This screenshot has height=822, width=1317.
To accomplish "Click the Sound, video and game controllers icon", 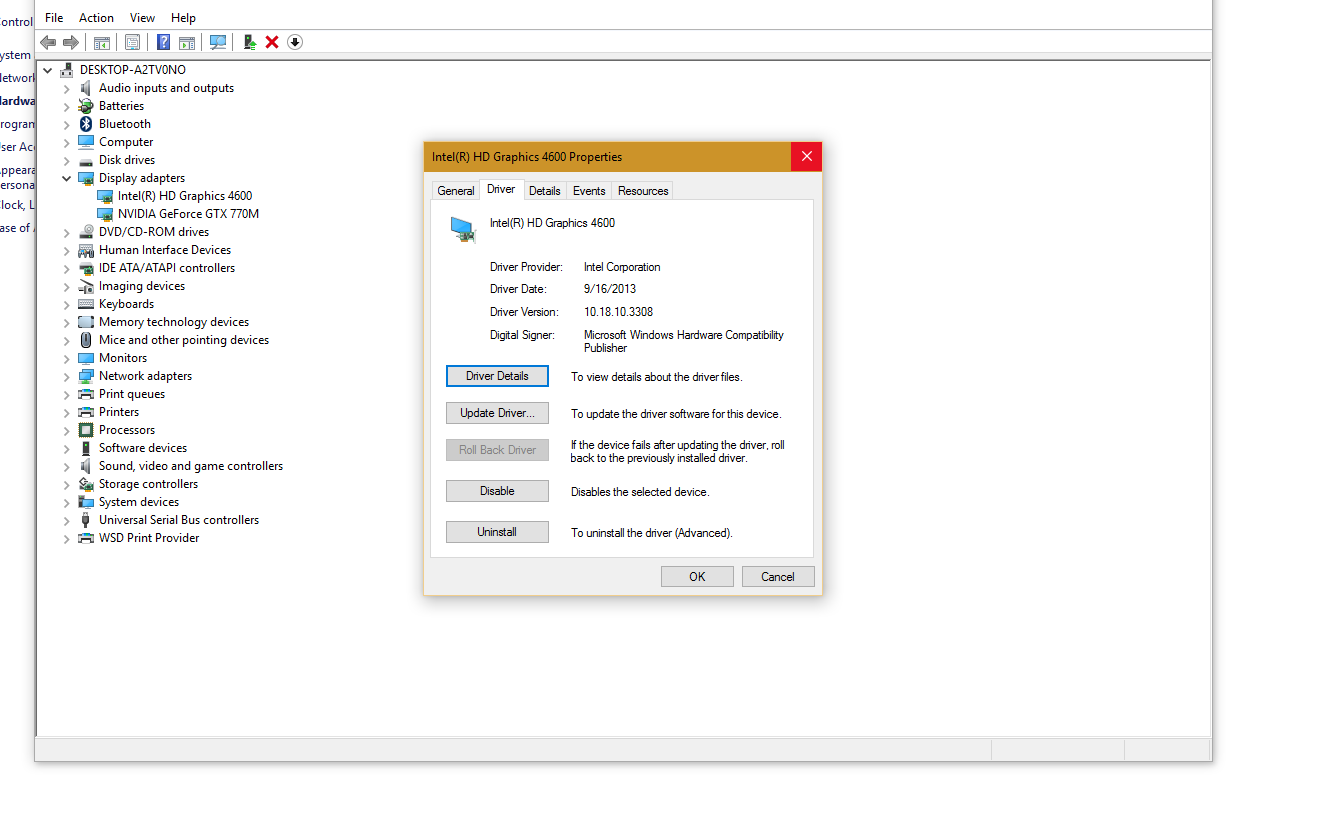I will (x=86, y=466).
